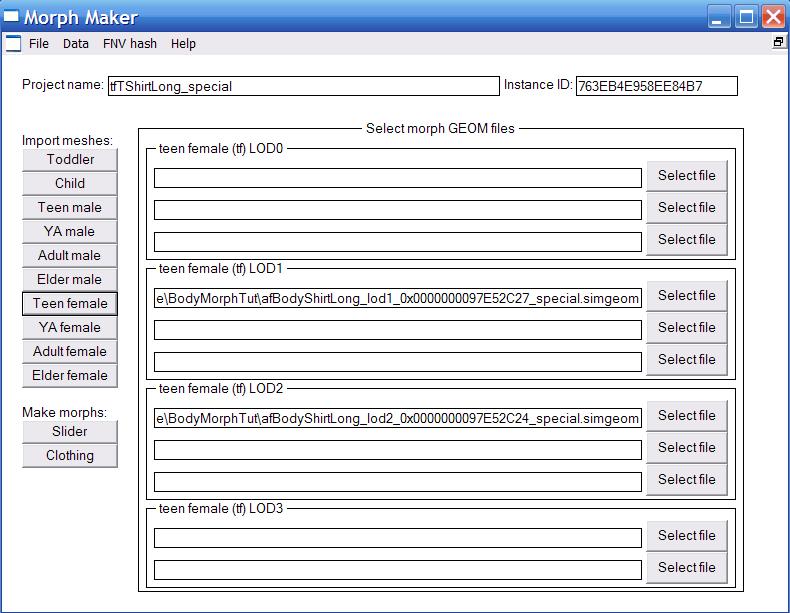Click third Select file button in LOD2
Screen dimensions: 790x613
(687, 480)
